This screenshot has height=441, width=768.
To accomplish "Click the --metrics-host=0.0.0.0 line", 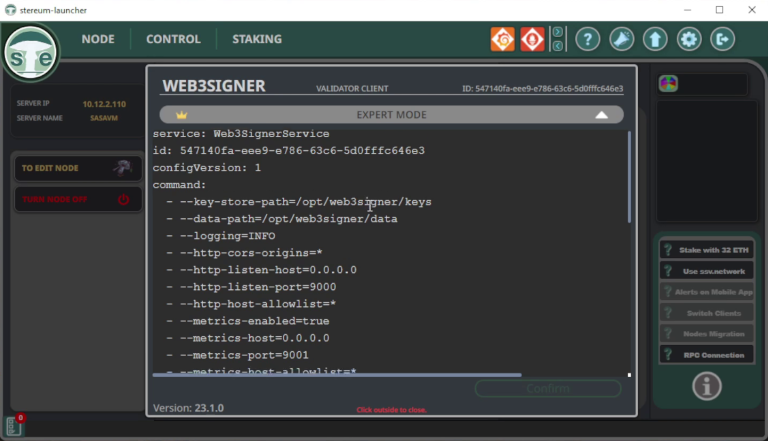I will [x=247, y=338].
